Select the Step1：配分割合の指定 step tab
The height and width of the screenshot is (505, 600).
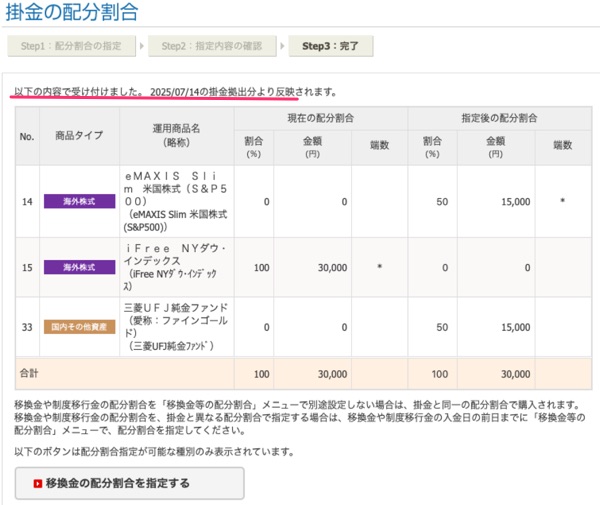click(72, 46)
